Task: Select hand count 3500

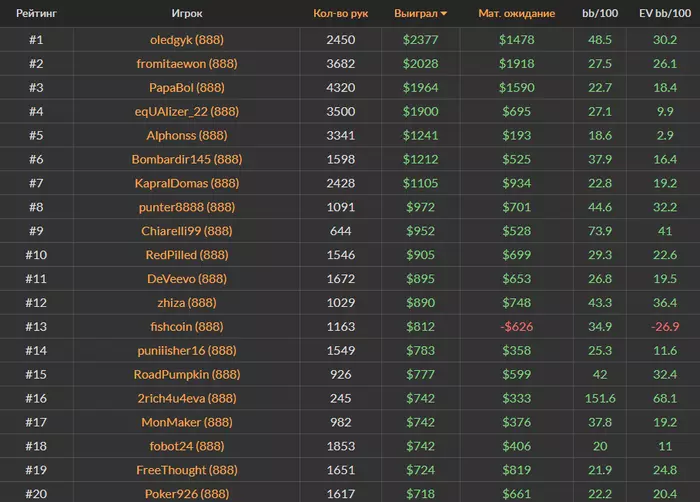Action: [341, 111]
